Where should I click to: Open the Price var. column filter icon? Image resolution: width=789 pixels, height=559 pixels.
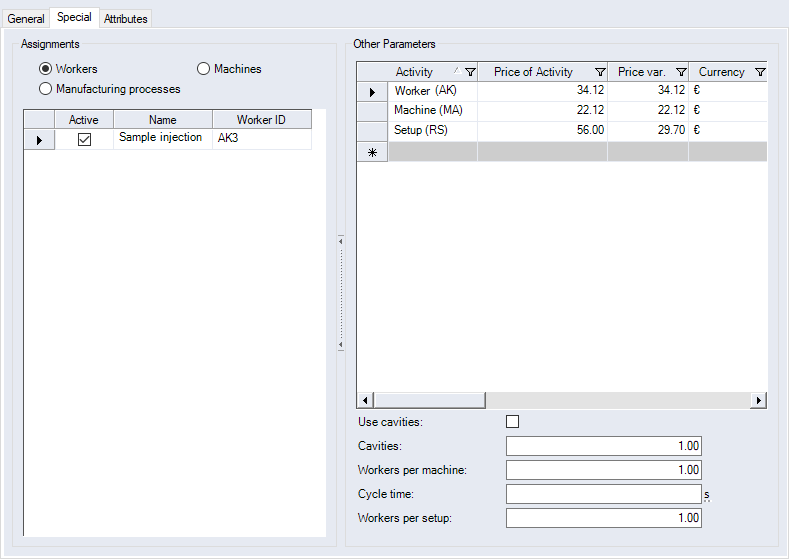[x=681, y=72]
